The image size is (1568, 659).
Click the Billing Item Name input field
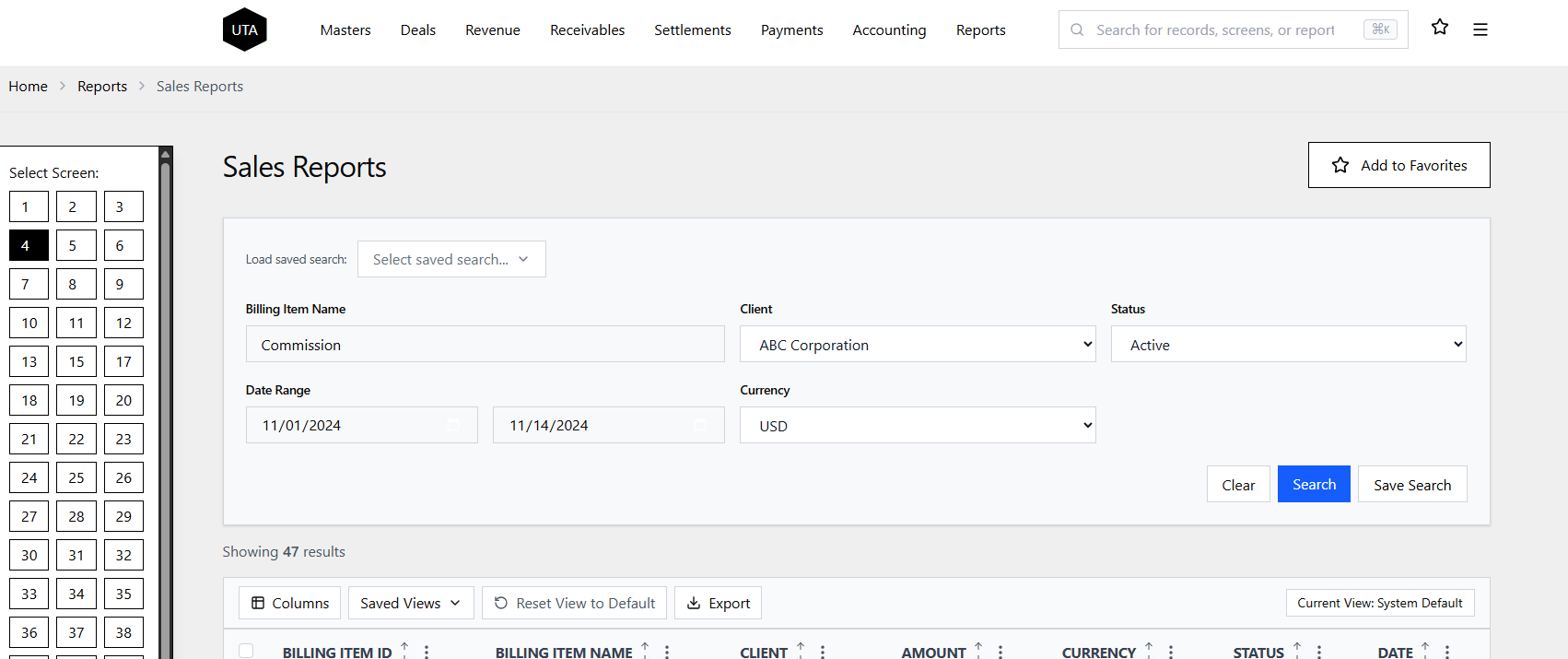coord(485,344)
